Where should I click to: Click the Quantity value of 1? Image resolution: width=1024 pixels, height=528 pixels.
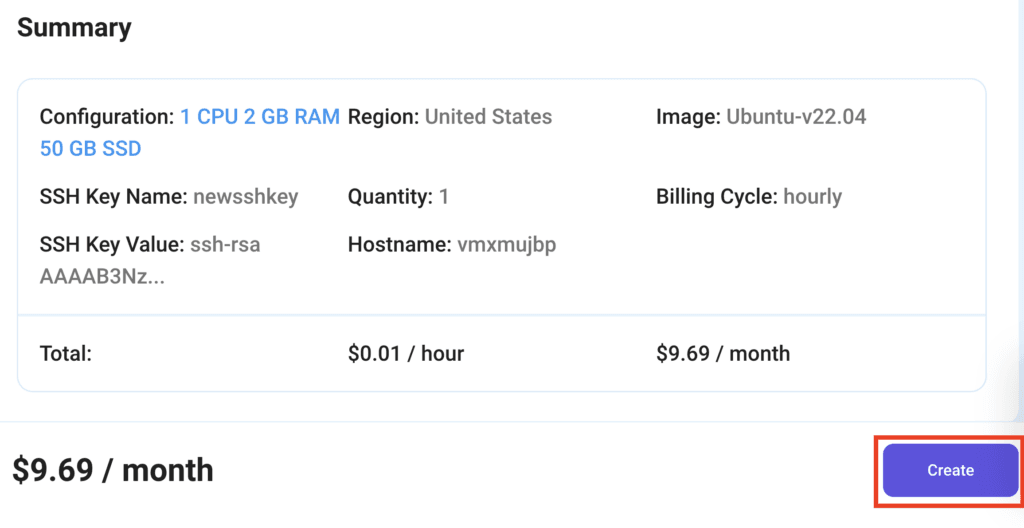pos(444,197)
